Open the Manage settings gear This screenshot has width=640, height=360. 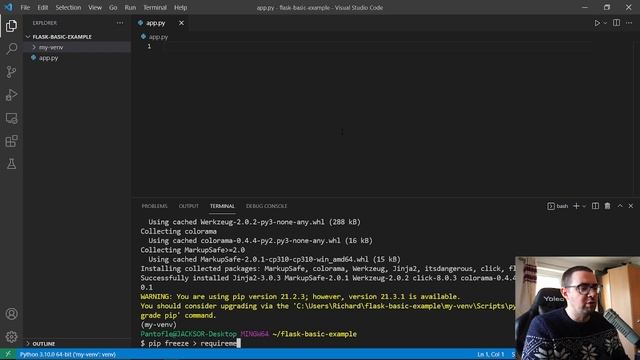click(11, 336)
